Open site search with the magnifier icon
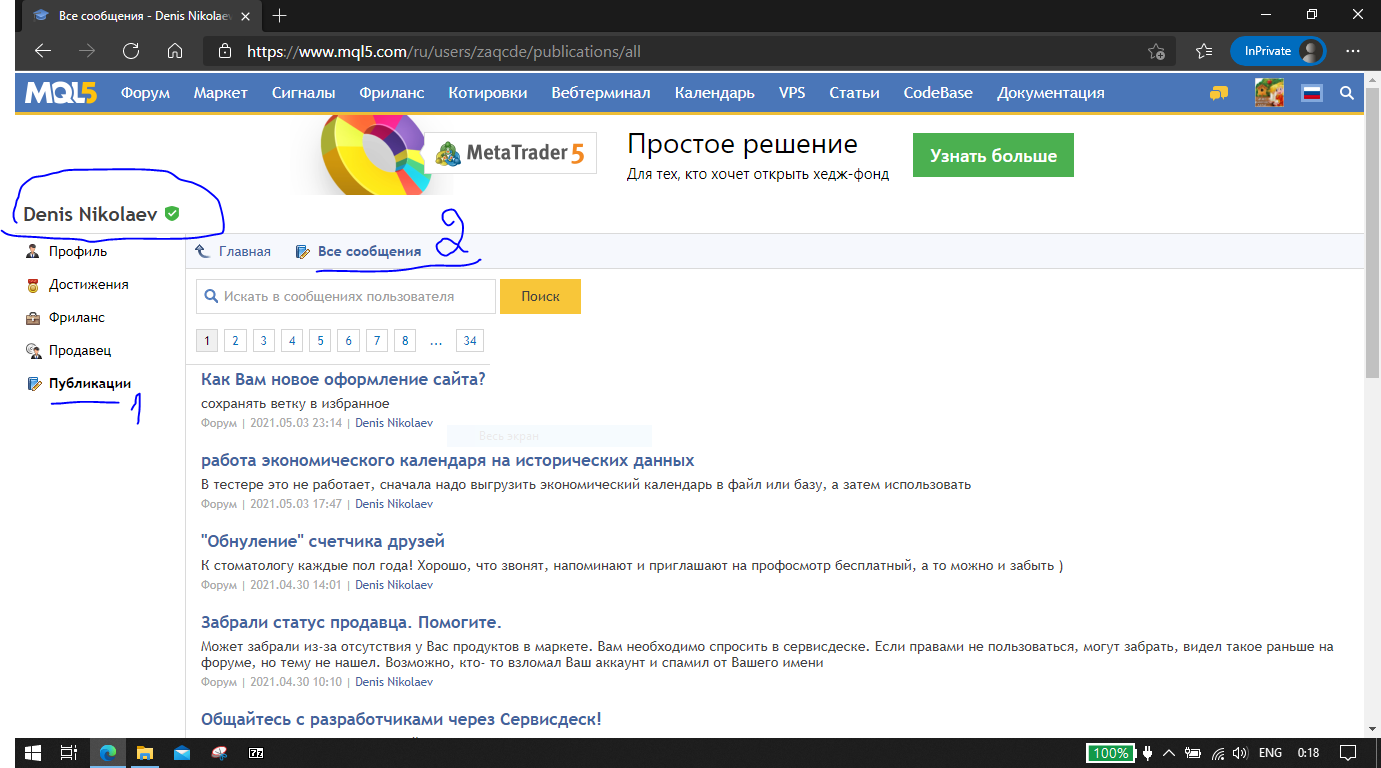The image size is (1381, 768). pos(1347,93)
